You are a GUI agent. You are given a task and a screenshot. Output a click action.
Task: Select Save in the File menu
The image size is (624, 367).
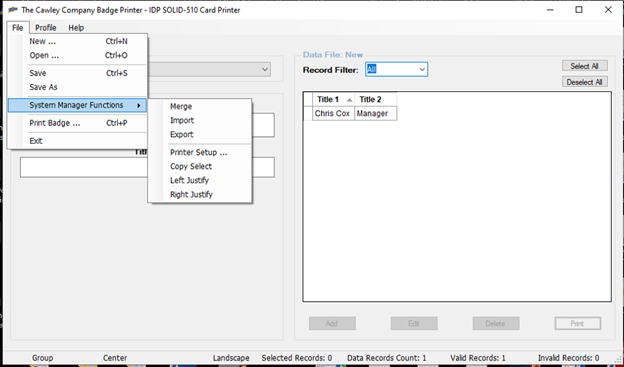[x=78, y=73]
